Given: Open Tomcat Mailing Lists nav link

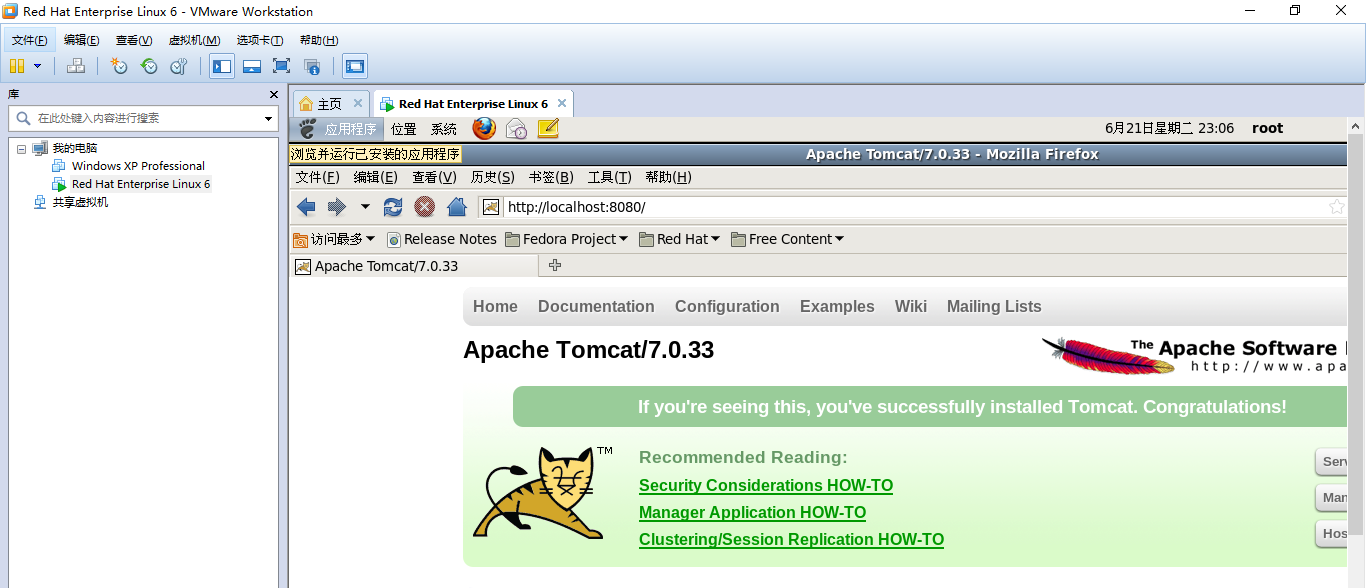Looking at the screenshot, I should [994, 306].
